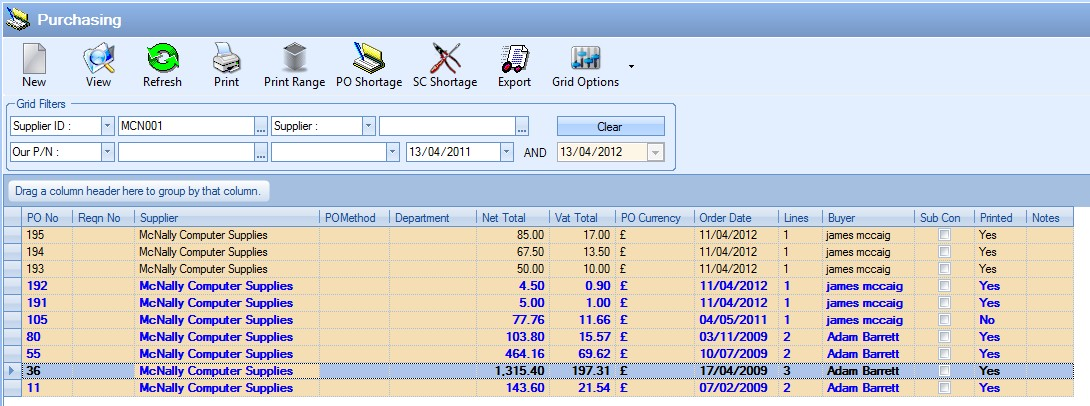
Task: Click the New purchase order icon
Action: pyautogui.click(x=34, y=66)
